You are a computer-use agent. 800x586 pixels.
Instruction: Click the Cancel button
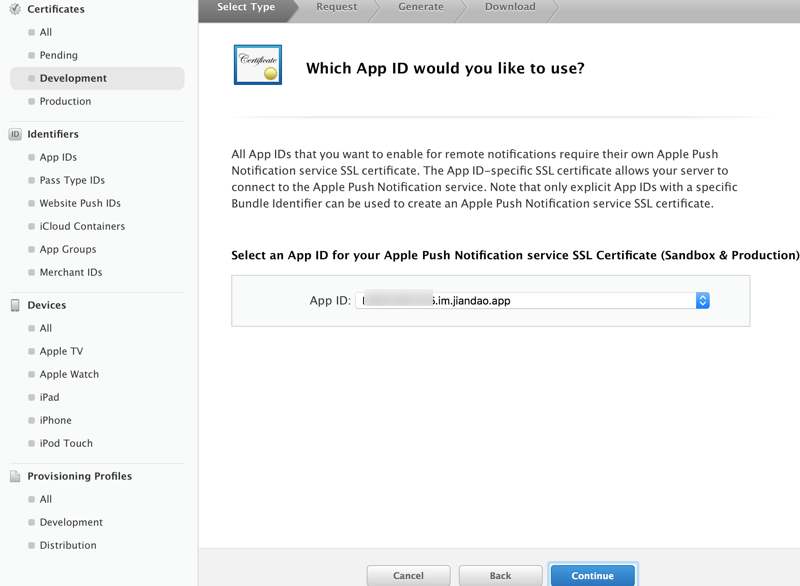coord(408,575)
